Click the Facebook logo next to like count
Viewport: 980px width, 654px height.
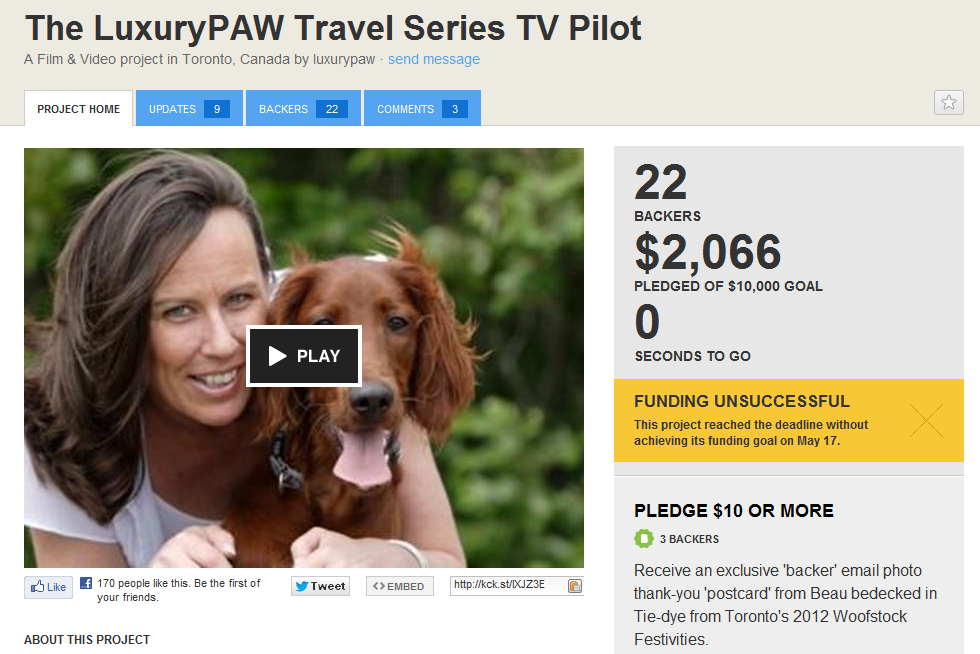[86, 583]
